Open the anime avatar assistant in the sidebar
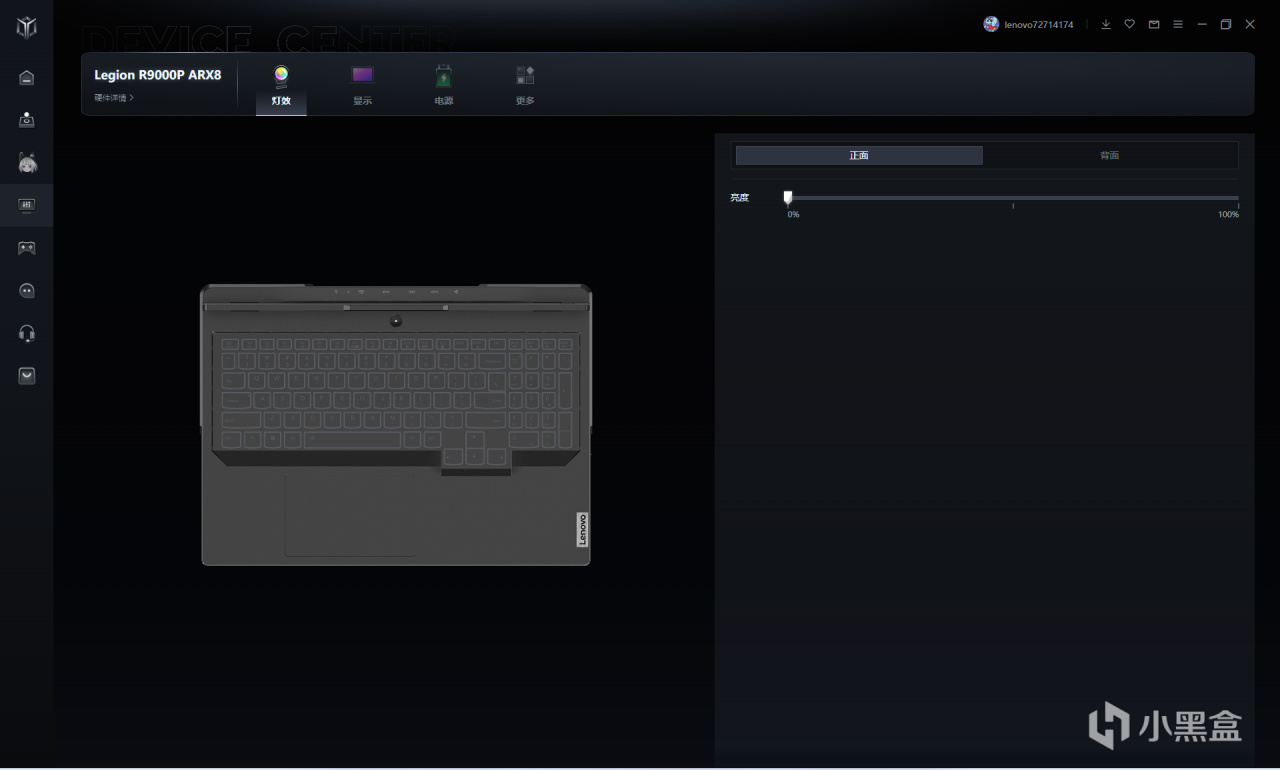The width and height of the screenshot is (1280, 770). coord(27,162)
